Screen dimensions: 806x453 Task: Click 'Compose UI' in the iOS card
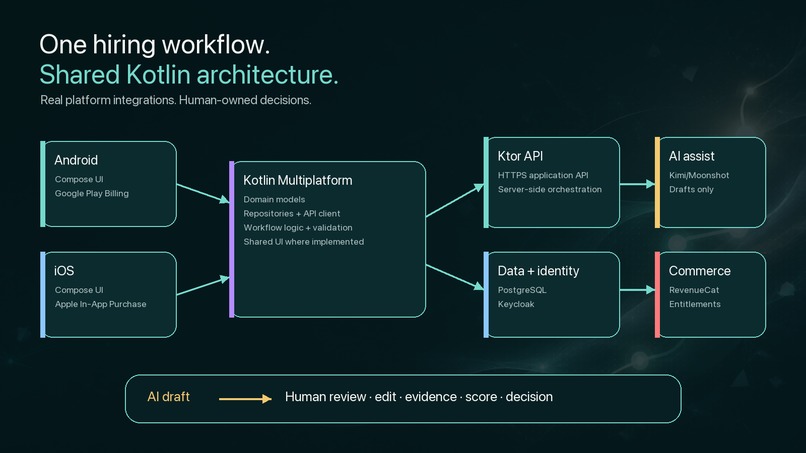(x=79, y=290)
